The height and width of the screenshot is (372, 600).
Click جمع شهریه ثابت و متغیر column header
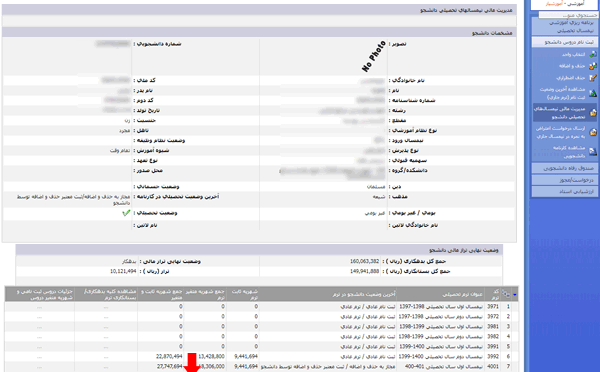coord(160,294)
